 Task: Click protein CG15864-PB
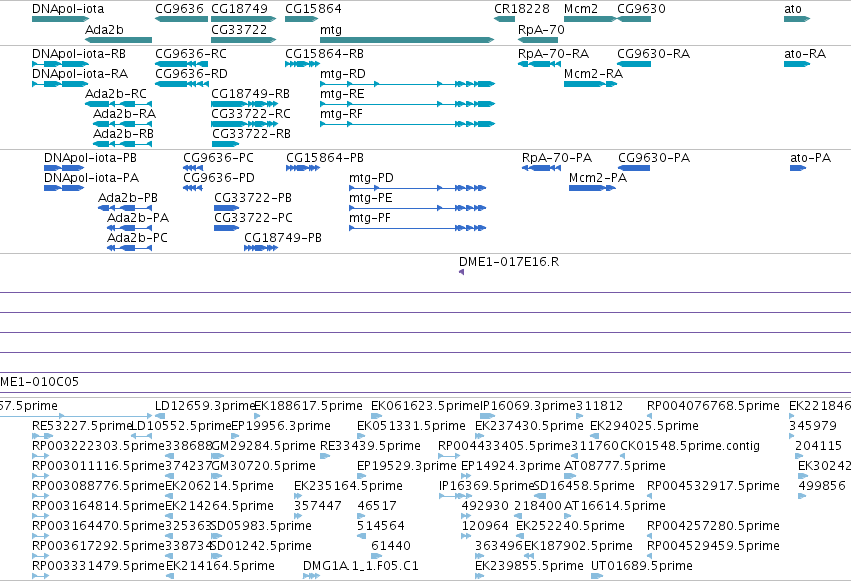[x=303, y=168]
